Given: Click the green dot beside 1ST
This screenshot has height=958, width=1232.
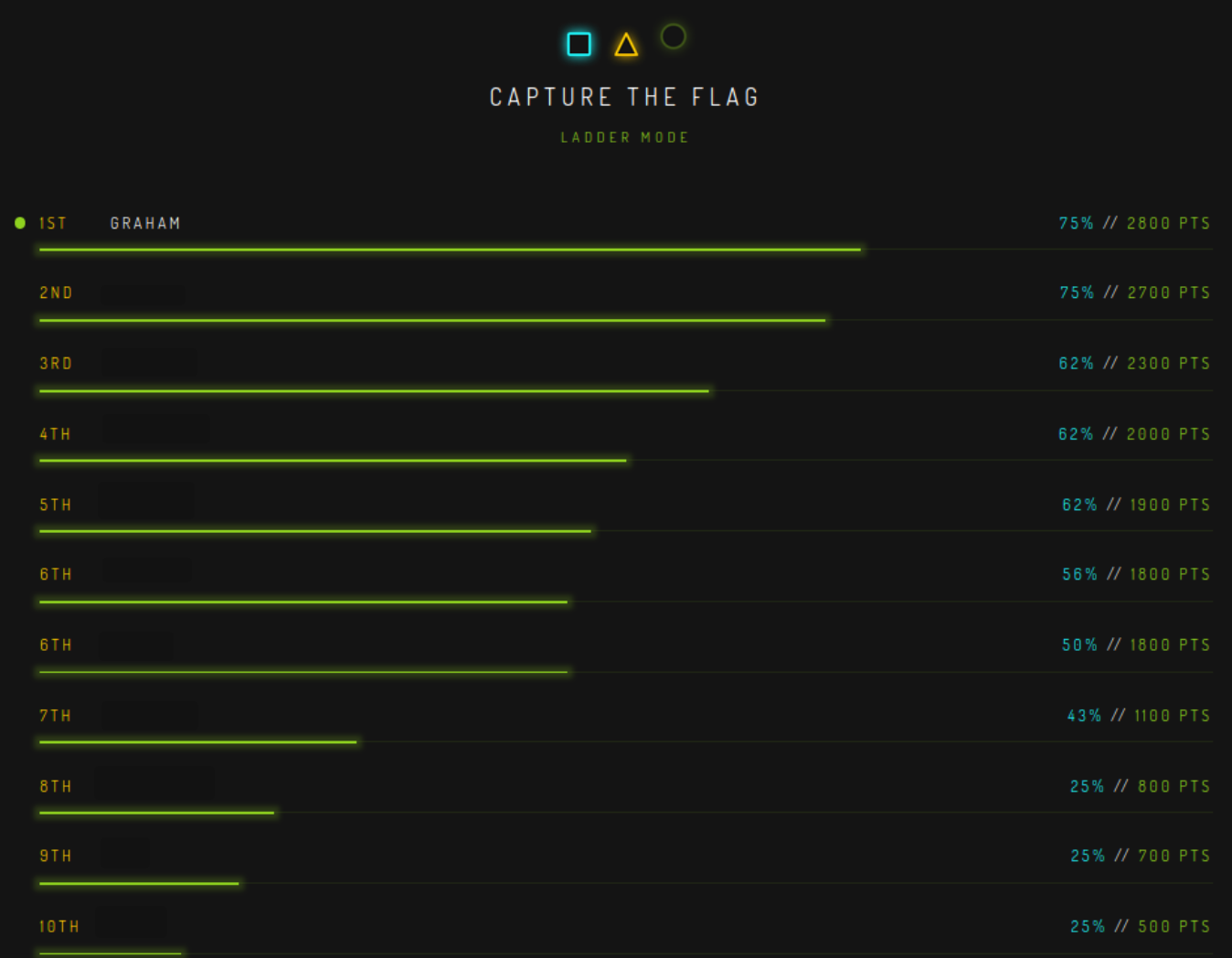Looking at the screenshot, I should click(x=20, y=223).
